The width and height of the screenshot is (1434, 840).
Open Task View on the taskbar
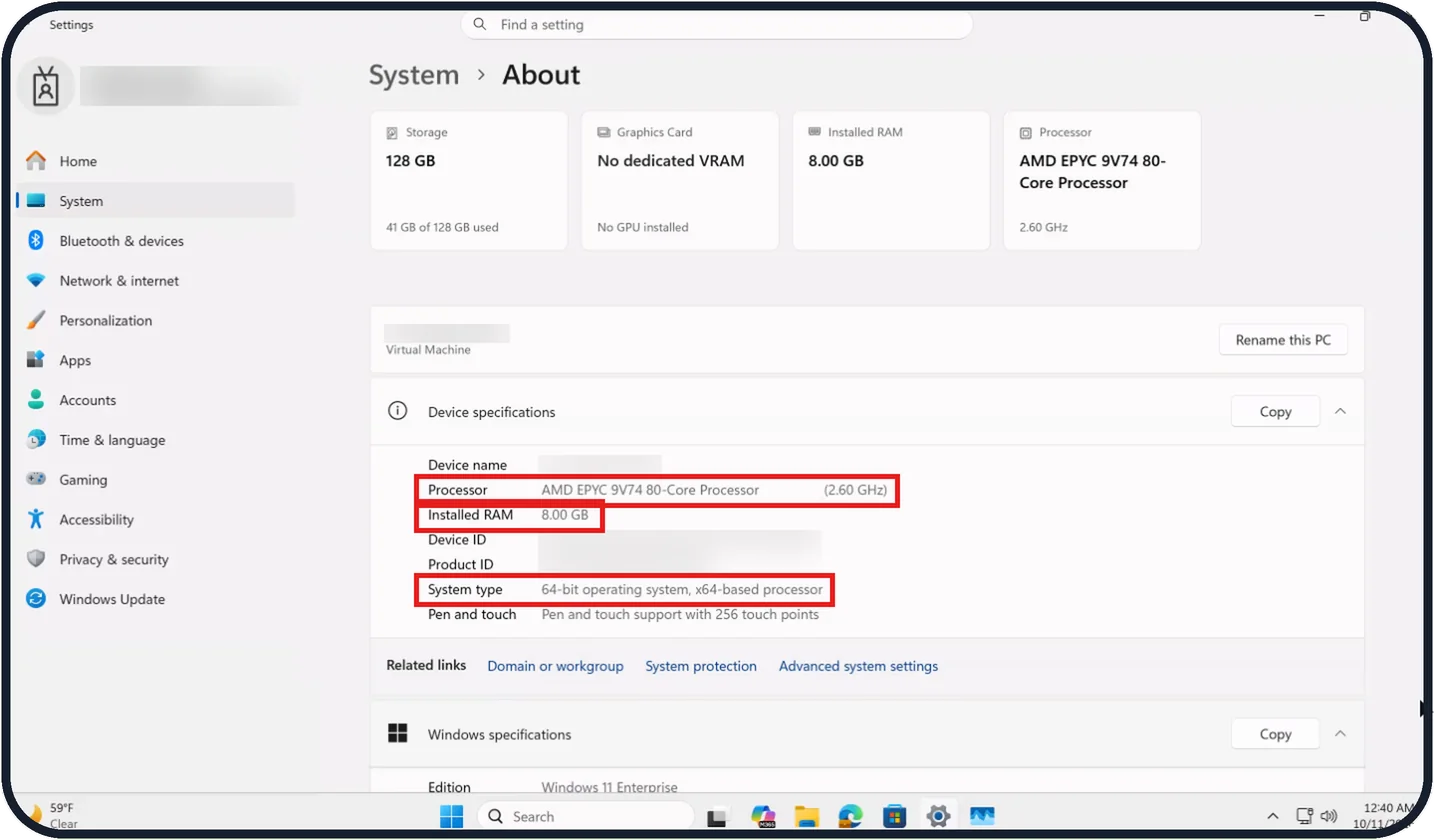tap(717, 816)
